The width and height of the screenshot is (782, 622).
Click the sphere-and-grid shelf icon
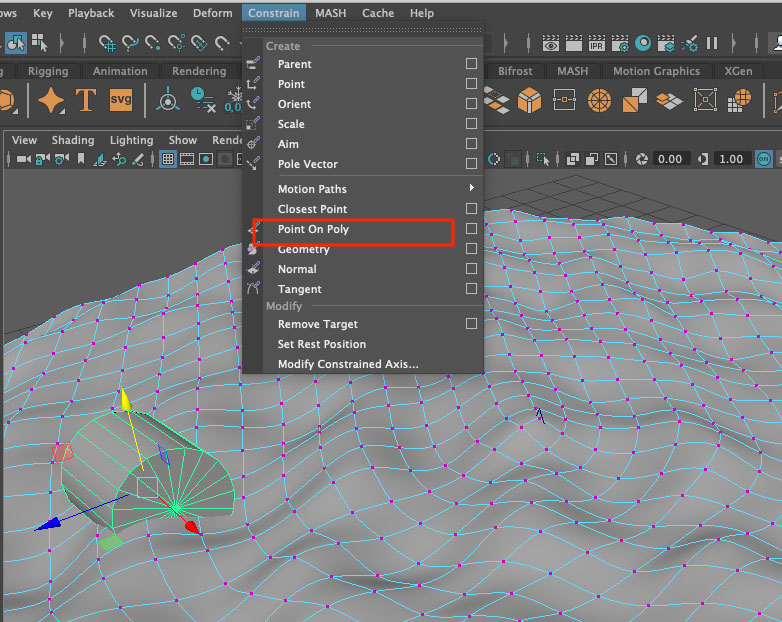[740, 100]
